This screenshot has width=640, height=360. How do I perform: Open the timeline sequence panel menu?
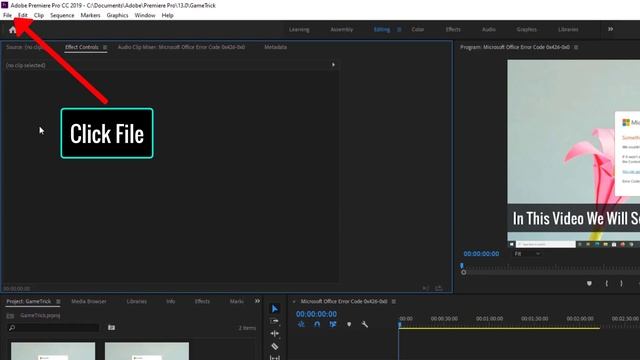(x=394, y=302)
